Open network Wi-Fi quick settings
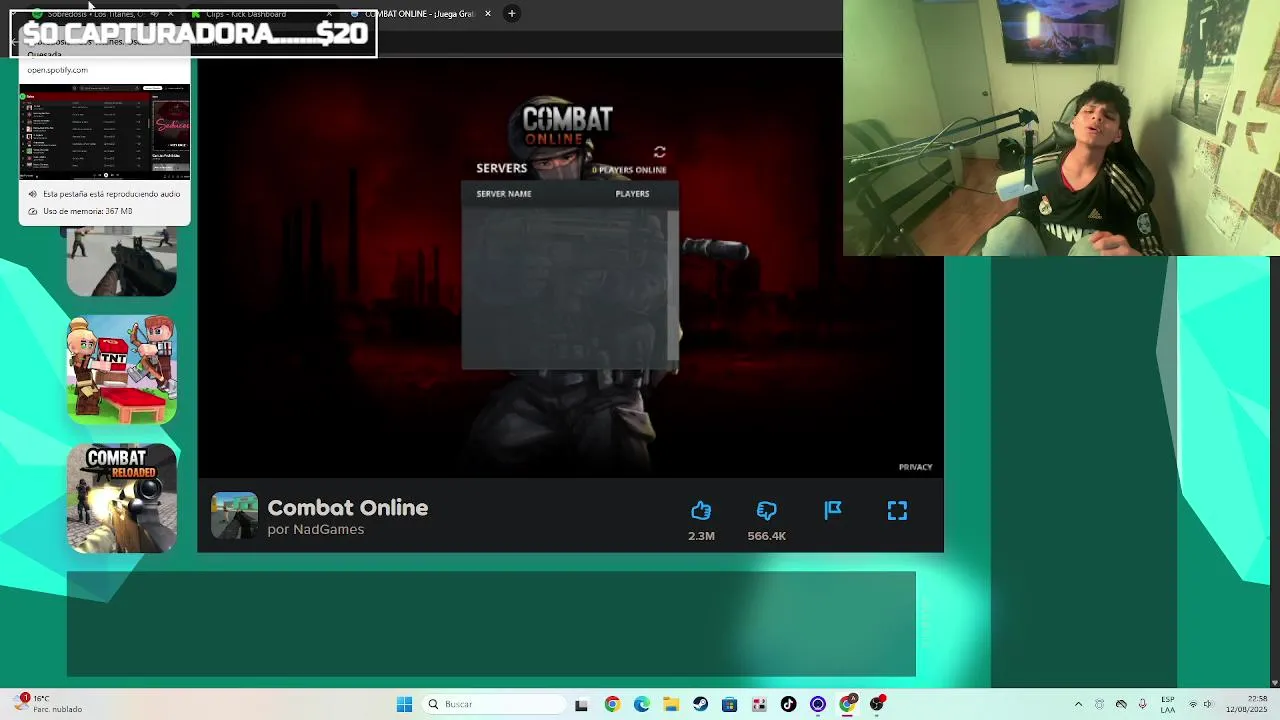The height and width of the screenshot is (720, 1280). (1193, 704)
